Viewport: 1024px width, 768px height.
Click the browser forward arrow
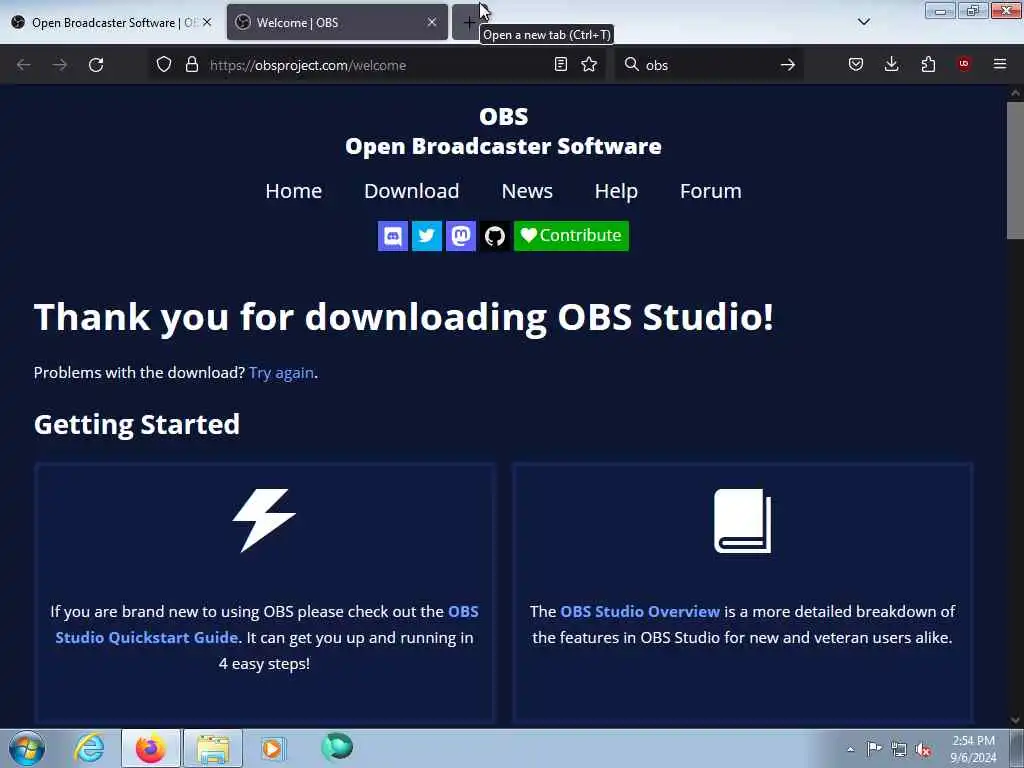[x=59, y=65]
